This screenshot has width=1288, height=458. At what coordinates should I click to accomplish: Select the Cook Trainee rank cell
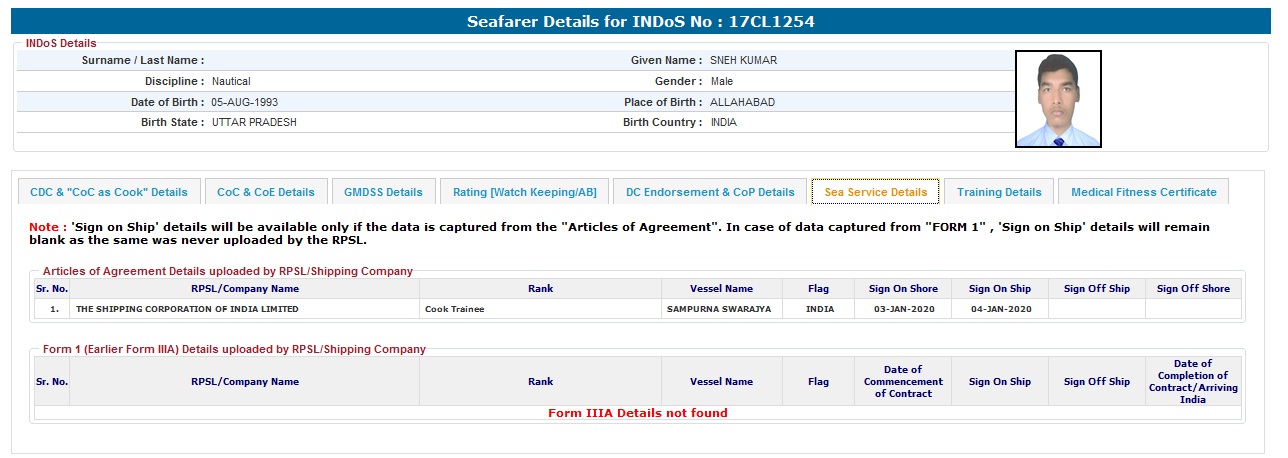coord(454,309)
